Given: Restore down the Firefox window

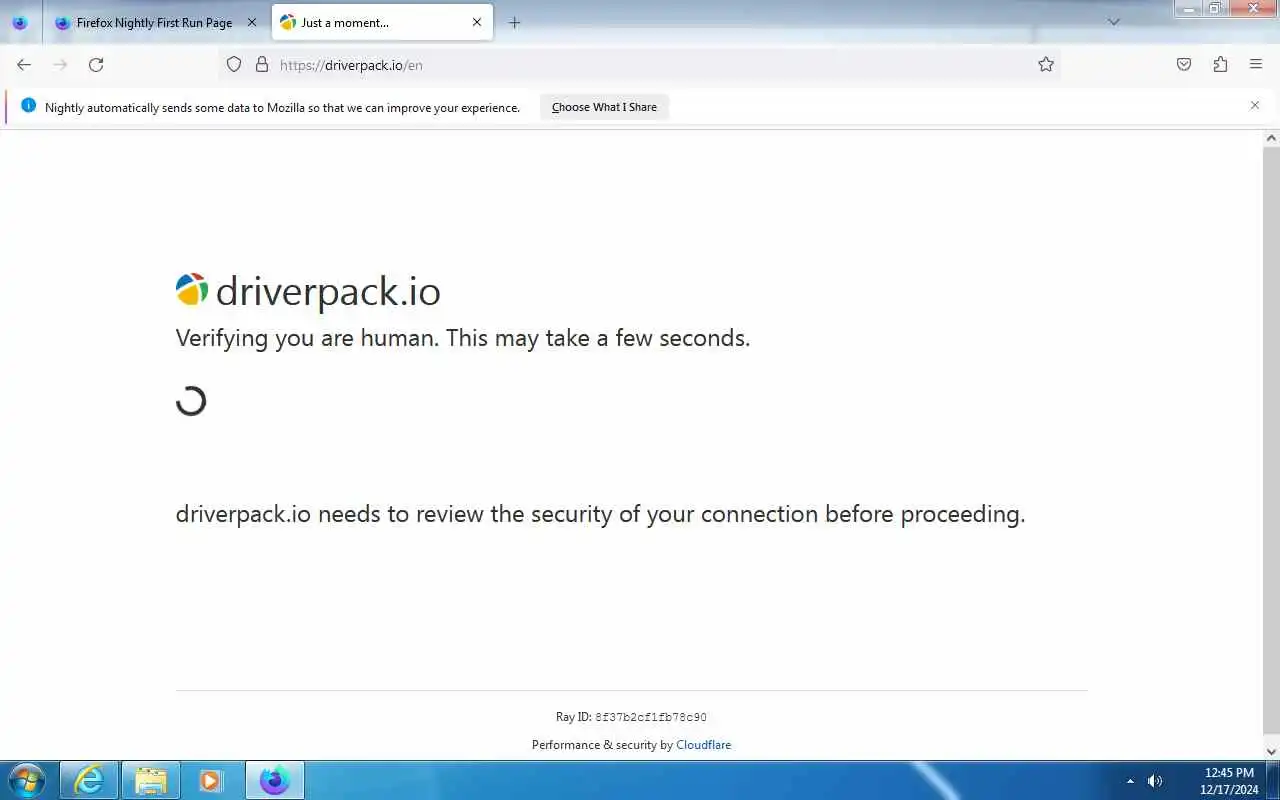Looking at the screenshot, I should point(1214,8).
